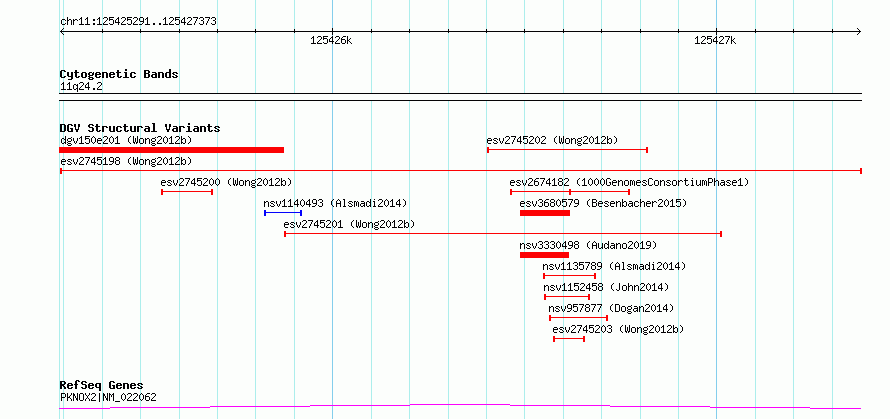The image size is (890, 419).
Task: Open esv2745201 (Wong2012b) variant label
Action: (x=350, y=224)
